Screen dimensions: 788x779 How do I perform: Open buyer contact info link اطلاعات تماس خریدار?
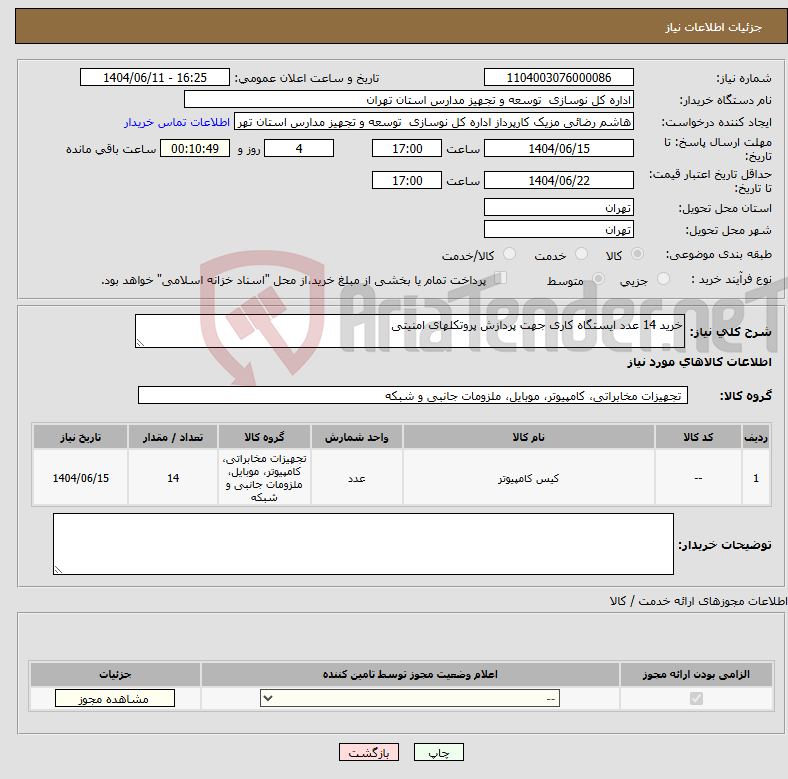(x=177, y=122)
